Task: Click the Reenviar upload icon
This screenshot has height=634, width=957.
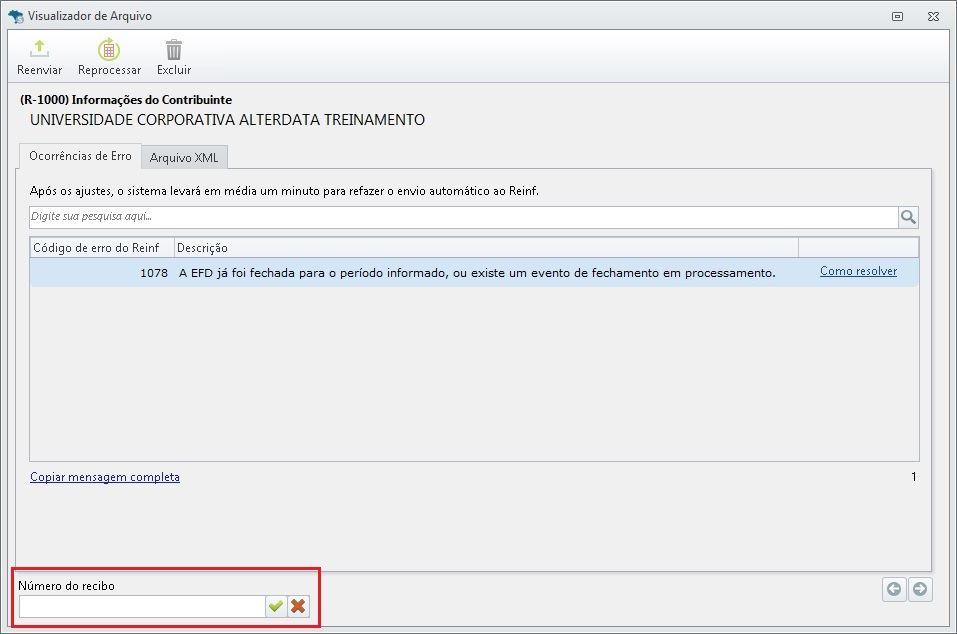Action: [x=40, y=49]
